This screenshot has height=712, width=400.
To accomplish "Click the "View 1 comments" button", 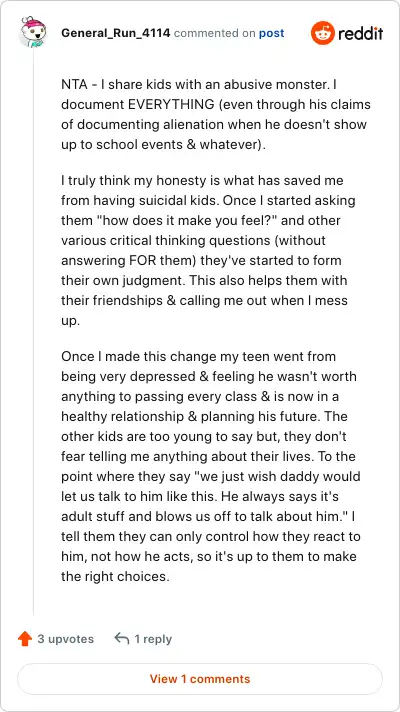I will [200, 679].
